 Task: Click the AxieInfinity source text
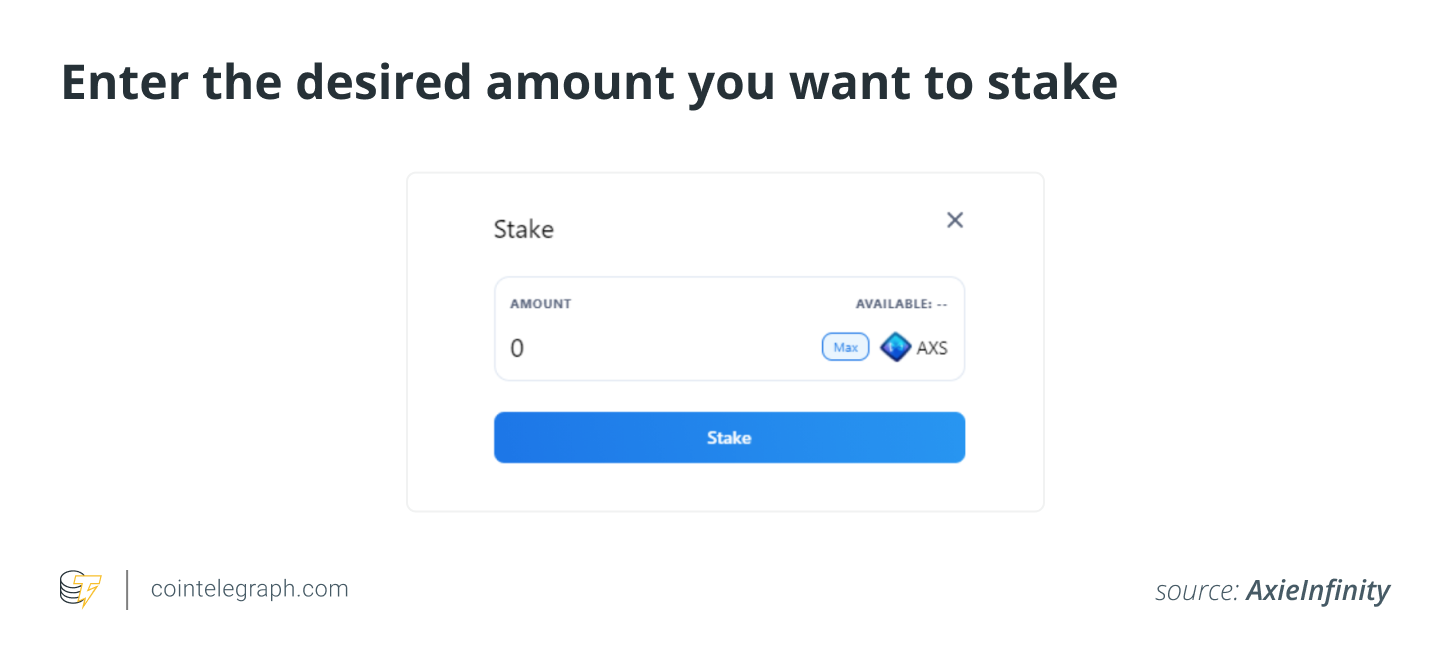[1318, 591]
